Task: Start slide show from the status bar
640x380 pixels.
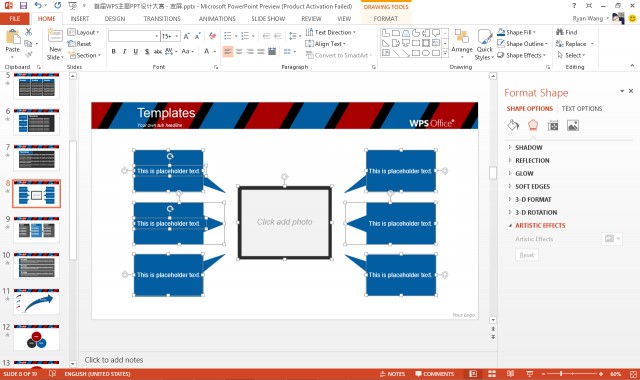Action: 529,374
